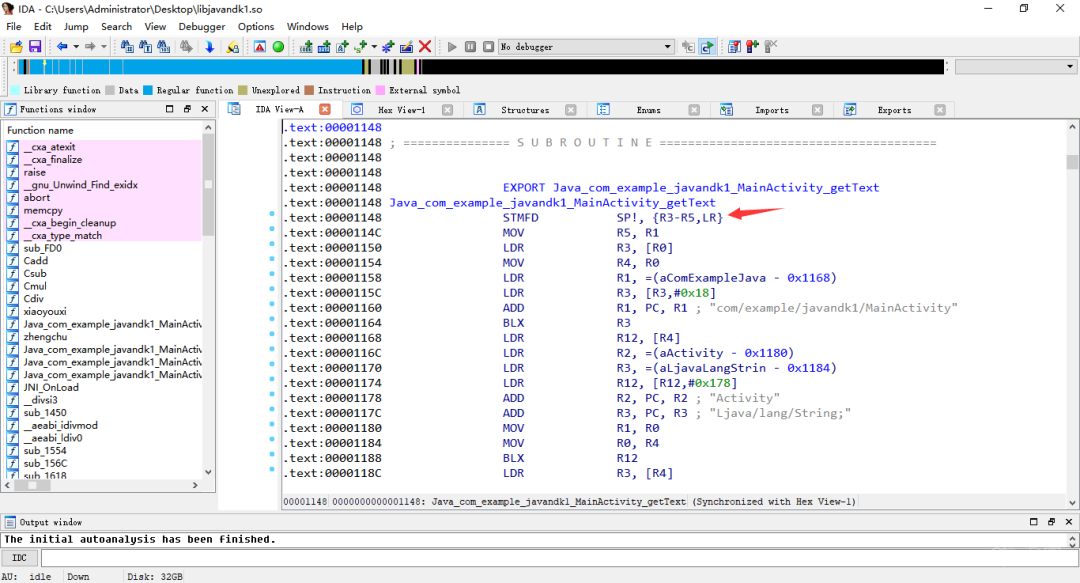Open the Debugger menu
Screen dimensions: 1080x583
[202, 26]
